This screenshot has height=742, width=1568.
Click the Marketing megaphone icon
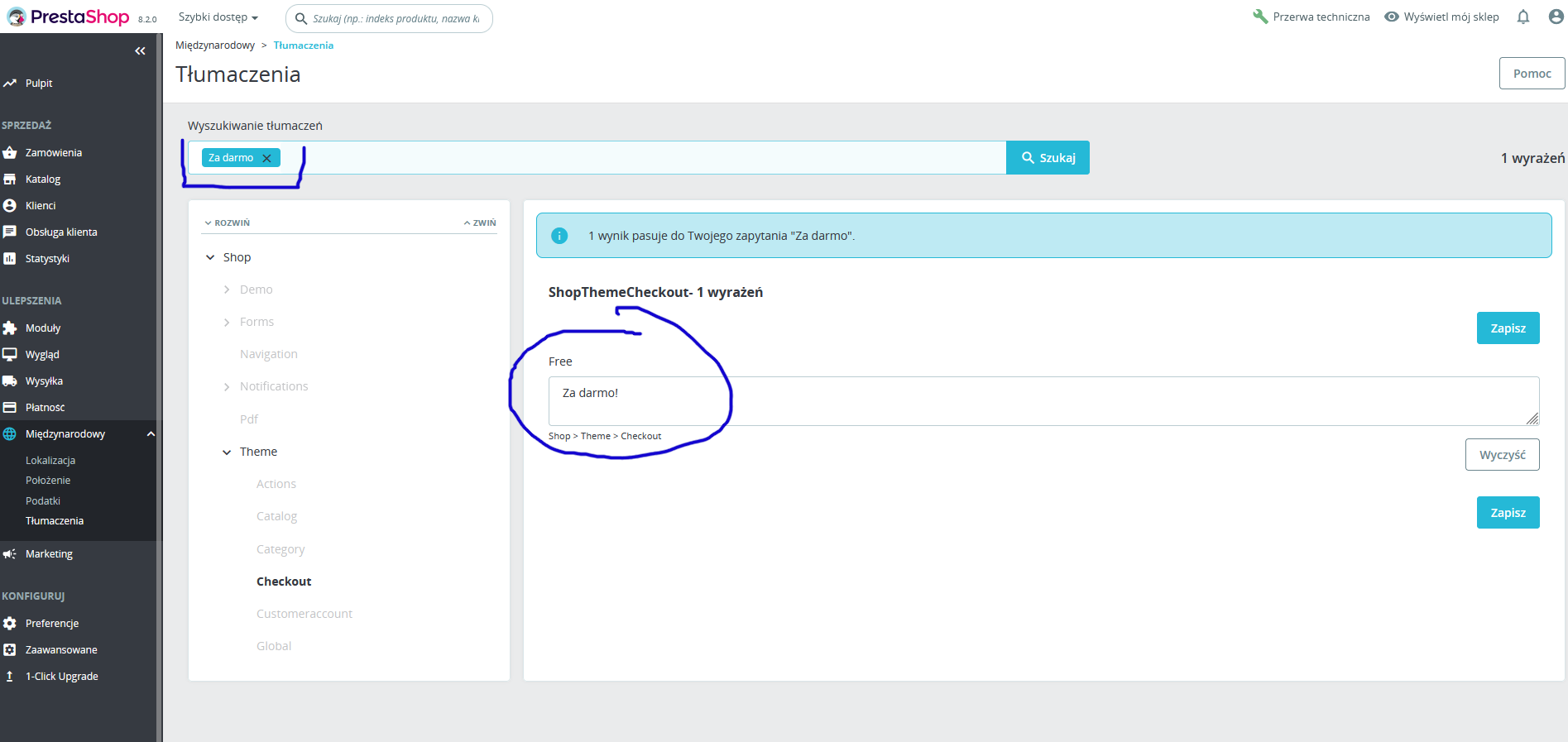point(10,554)
